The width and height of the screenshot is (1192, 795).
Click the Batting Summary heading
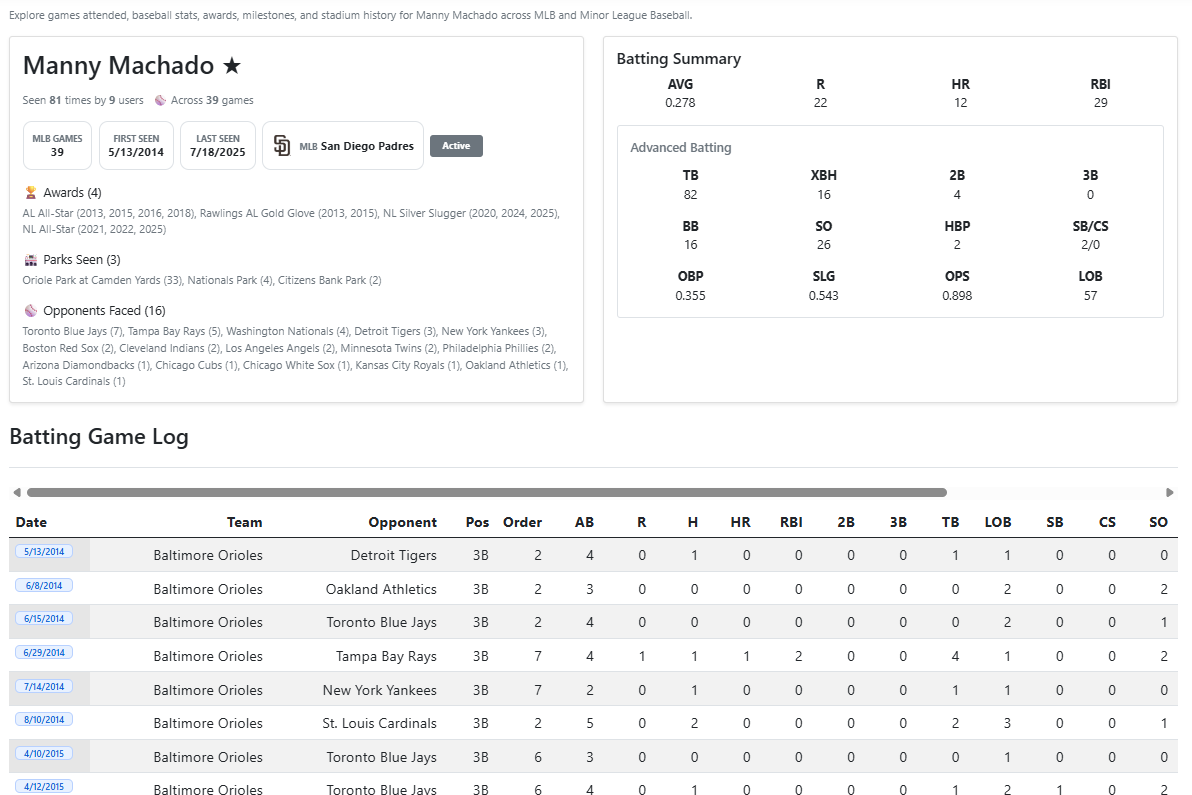[x=678, y=59]
